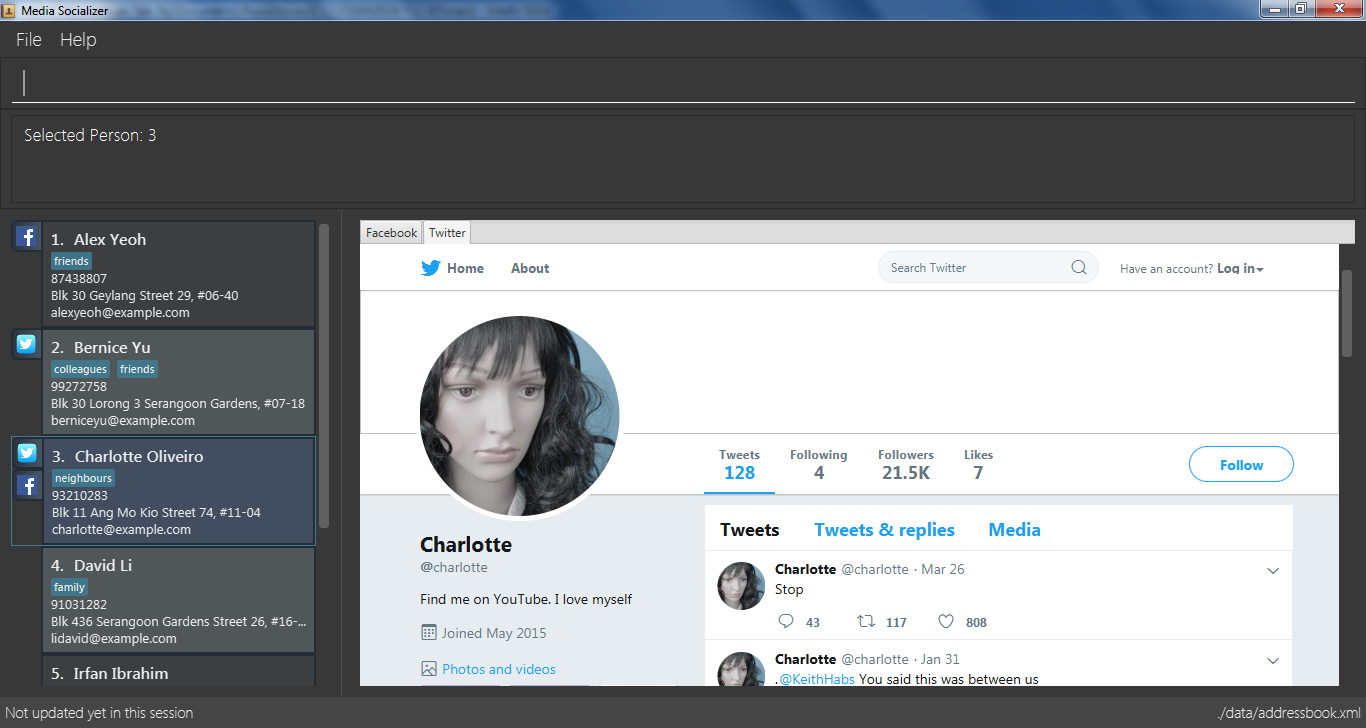Click Alex Yeoh's friends tag

tap(71, 261)
